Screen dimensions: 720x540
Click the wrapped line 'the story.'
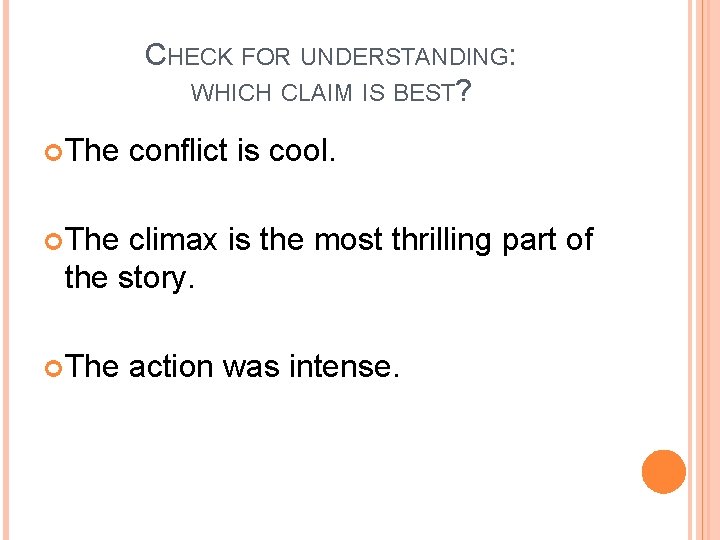129,278
